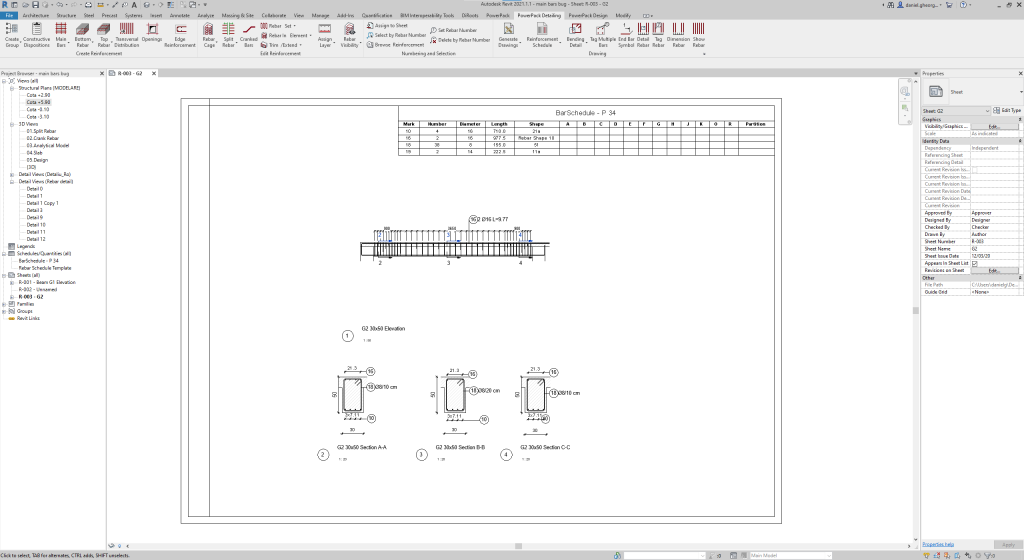Click the Rebar Cage tool
The image size is (1024, 560).
tap(208, 35)
